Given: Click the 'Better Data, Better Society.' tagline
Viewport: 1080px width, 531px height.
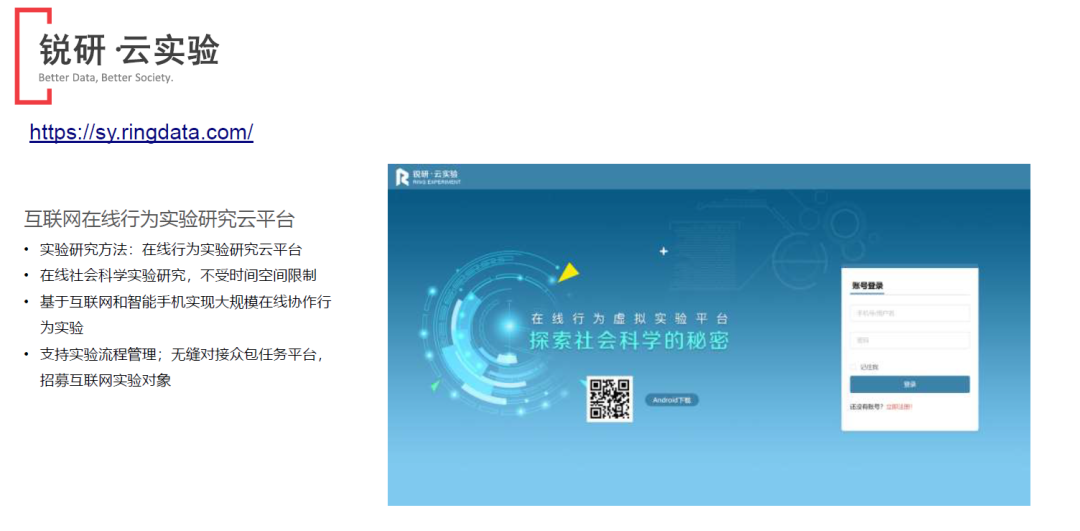Looking at the screenshot, I should click(x=105, y=78).
